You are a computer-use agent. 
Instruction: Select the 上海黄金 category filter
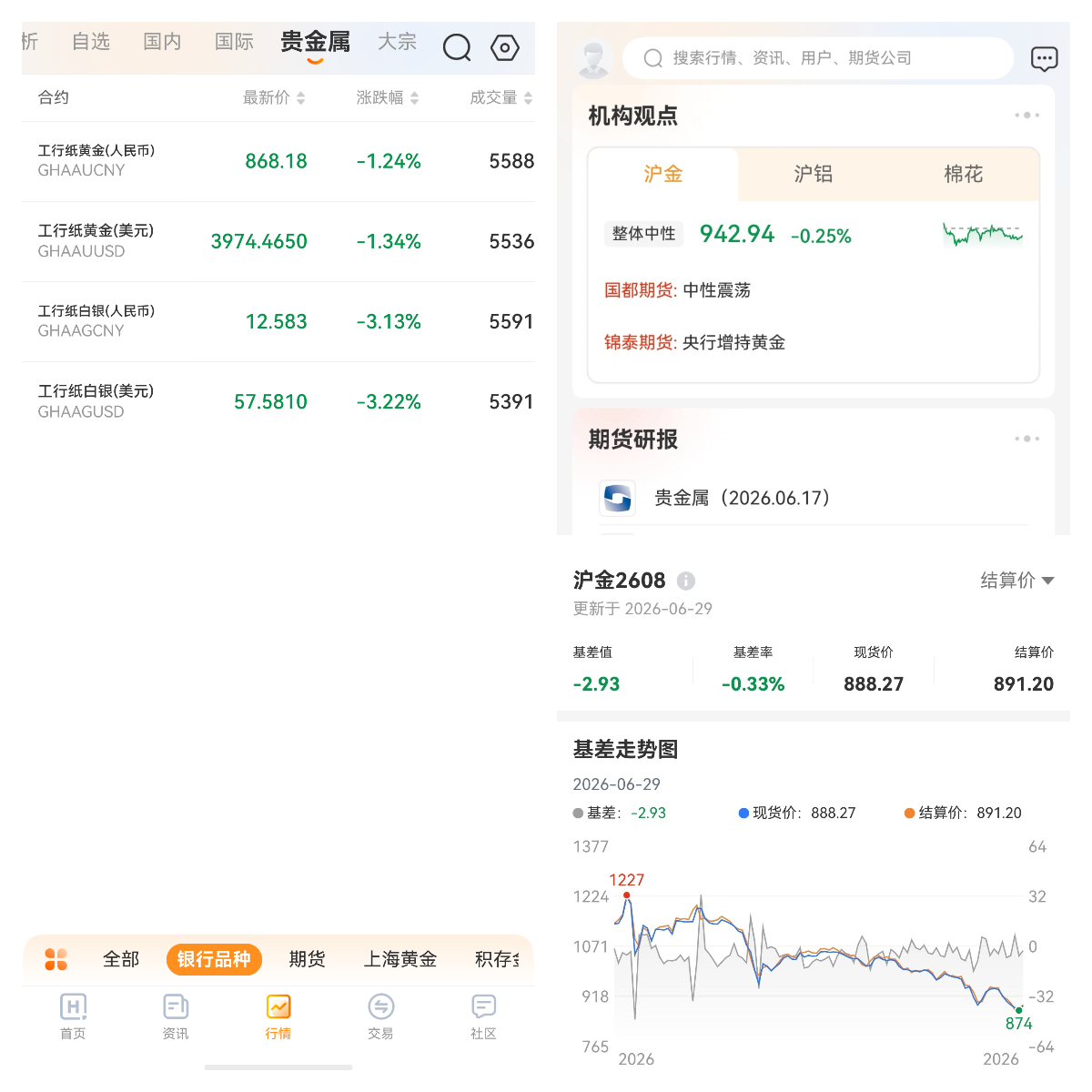(x=400, y=959)
